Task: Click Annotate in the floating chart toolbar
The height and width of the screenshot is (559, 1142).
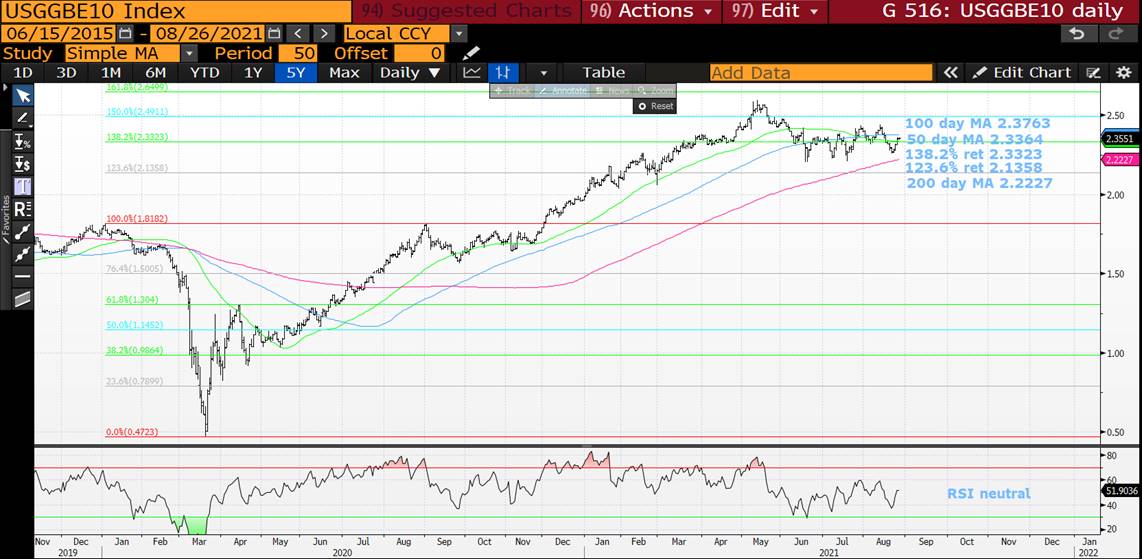Action: (562, 90)
